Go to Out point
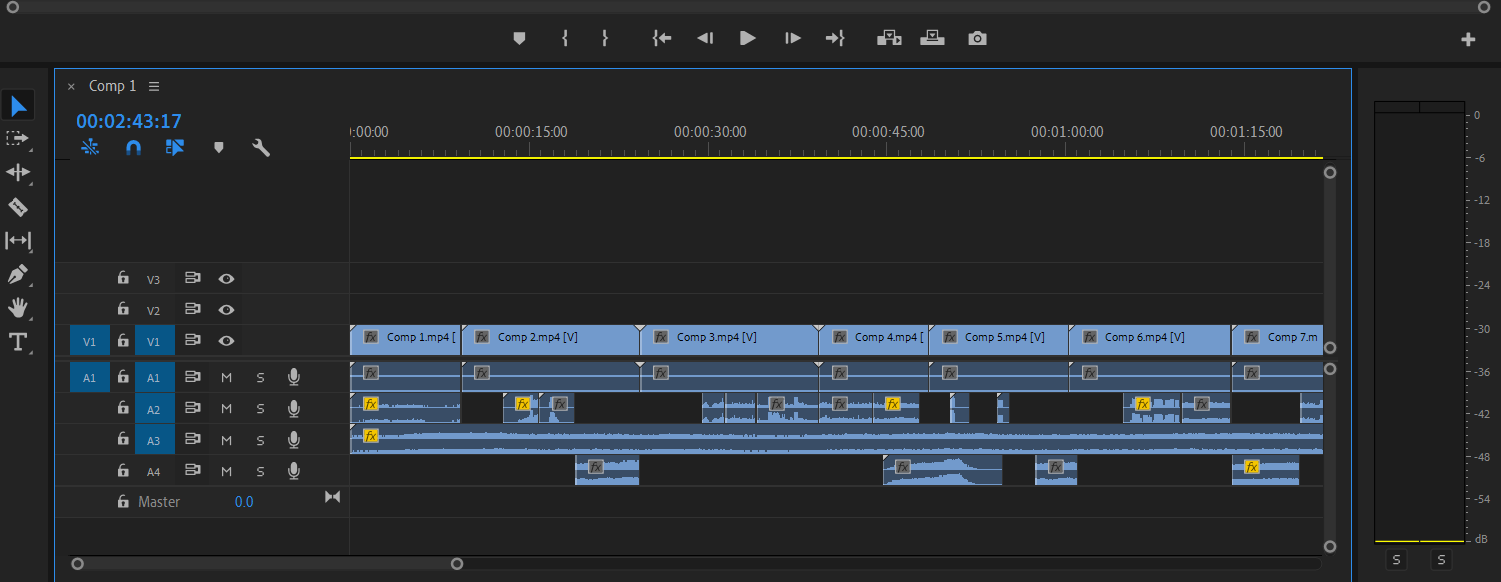 [x=835, y=38]
